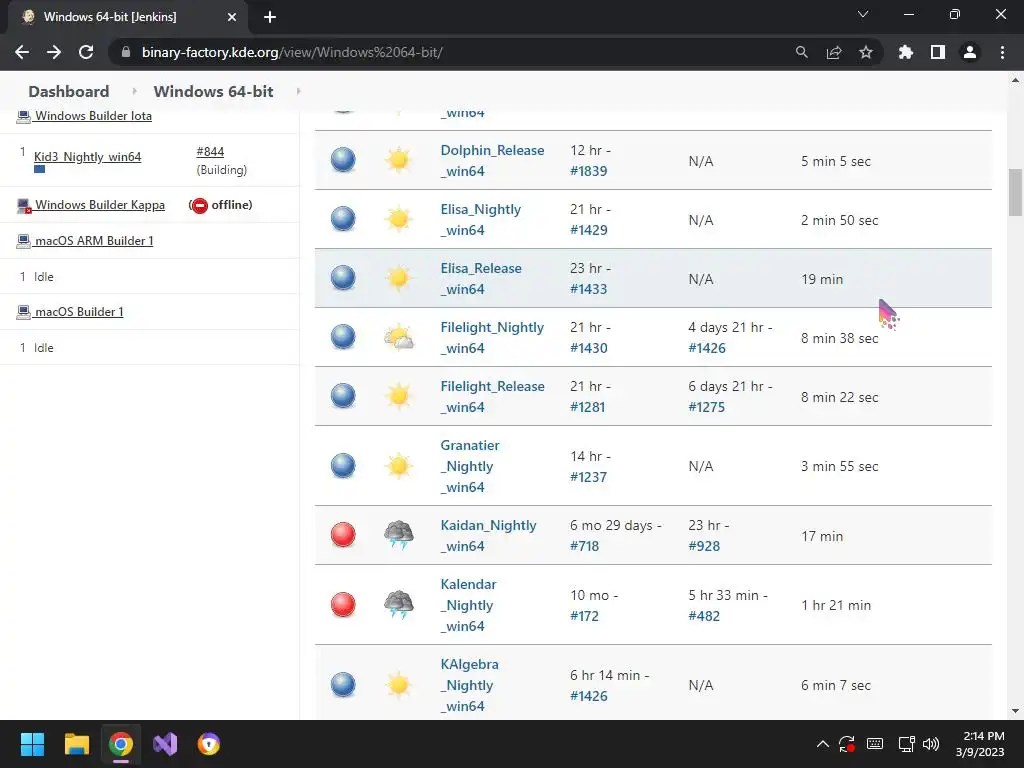Toggle the Chrome side panel icon
The width and height of the screenshot is (1024, 768).
pos(938,52)
